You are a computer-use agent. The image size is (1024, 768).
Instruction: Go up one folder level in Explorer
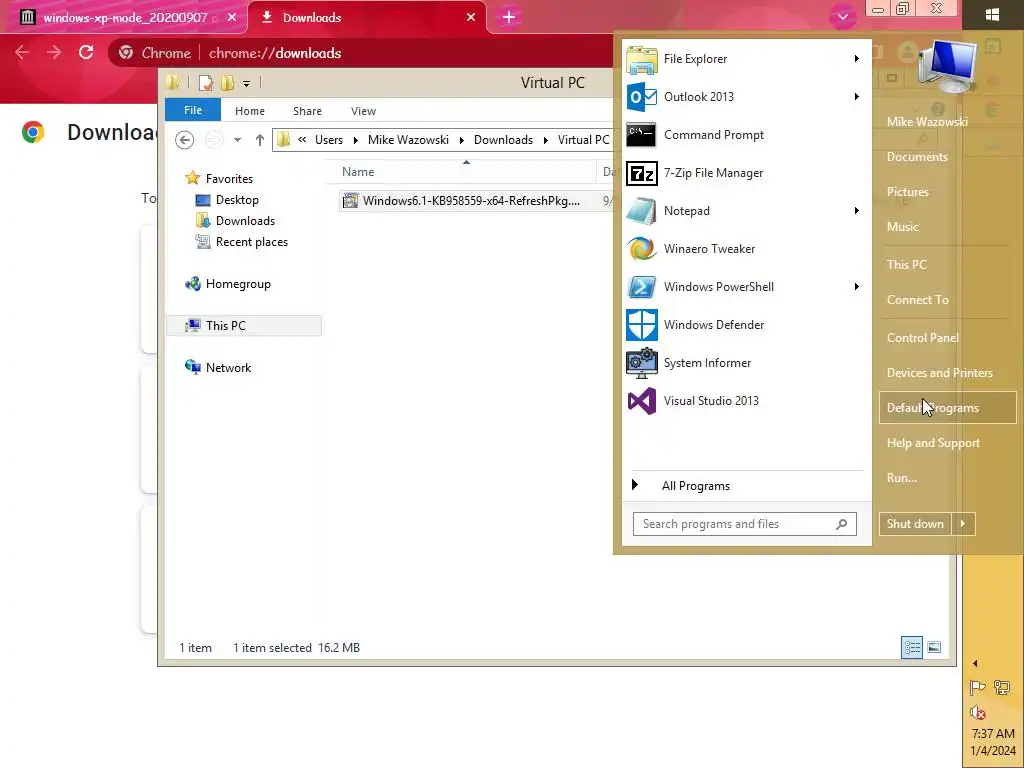click(x=259, y=140)
